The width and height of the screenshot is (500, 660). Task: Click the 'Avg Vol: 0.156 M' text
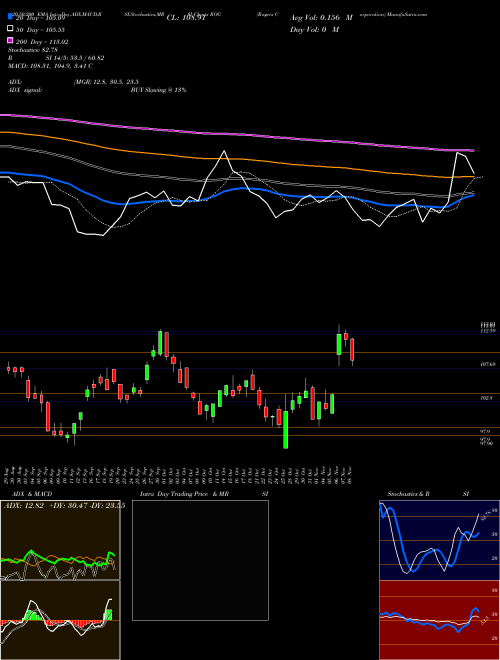321,18
